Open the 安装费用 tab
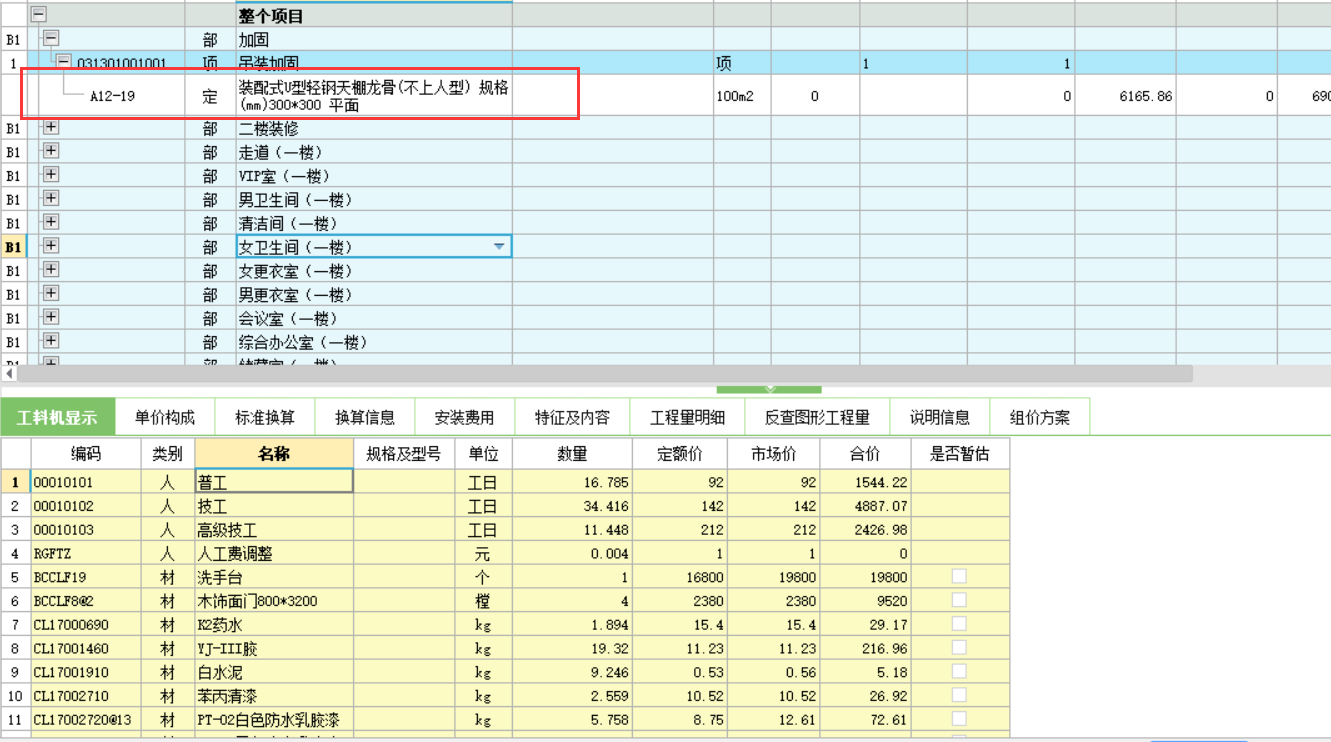Viewport: 1331px width, 742px height. point(465,417)
